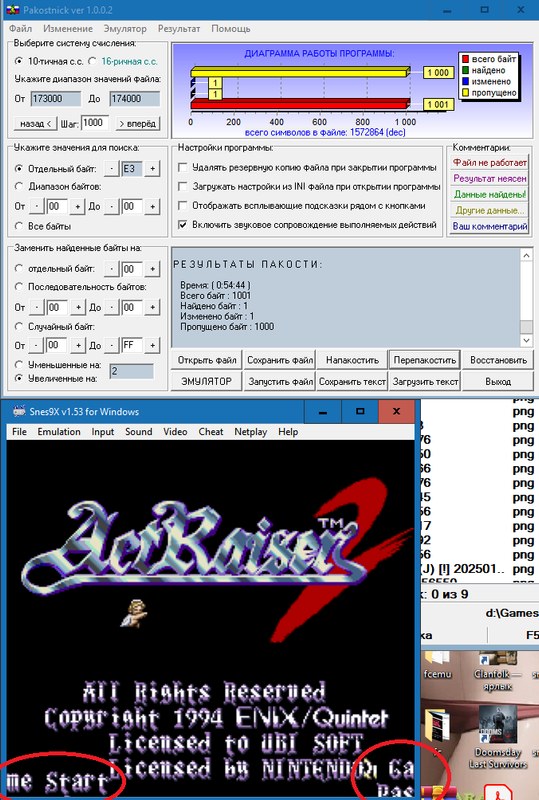
Task: Click the minus button beside FF field
Action: tap(112, 345)
